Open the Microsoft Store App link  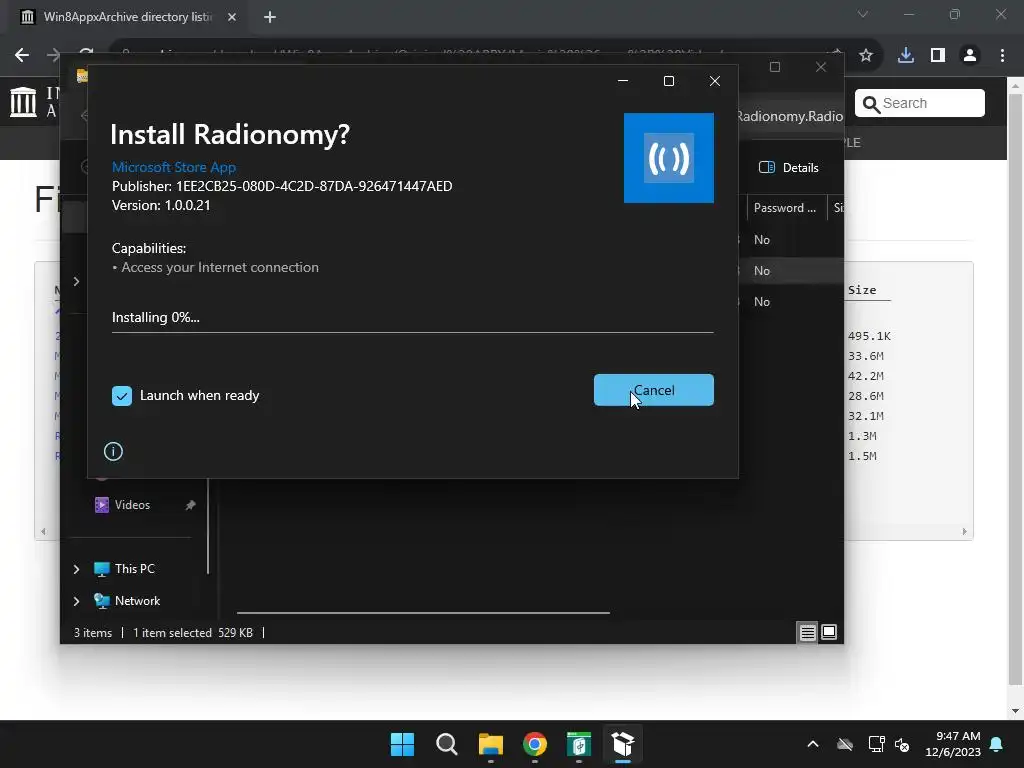click(174, 167)
